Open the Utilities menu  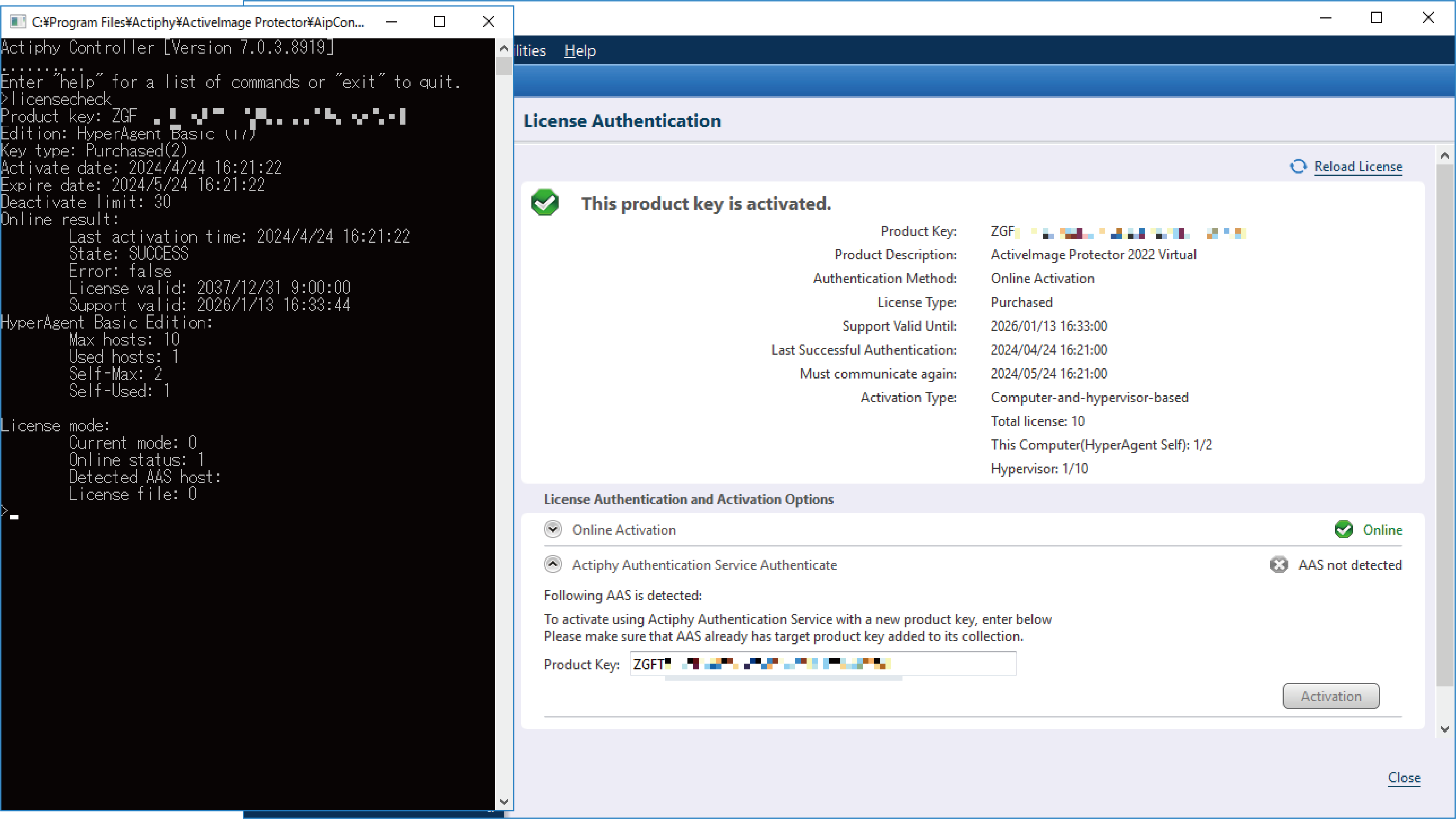pos(530,50)
